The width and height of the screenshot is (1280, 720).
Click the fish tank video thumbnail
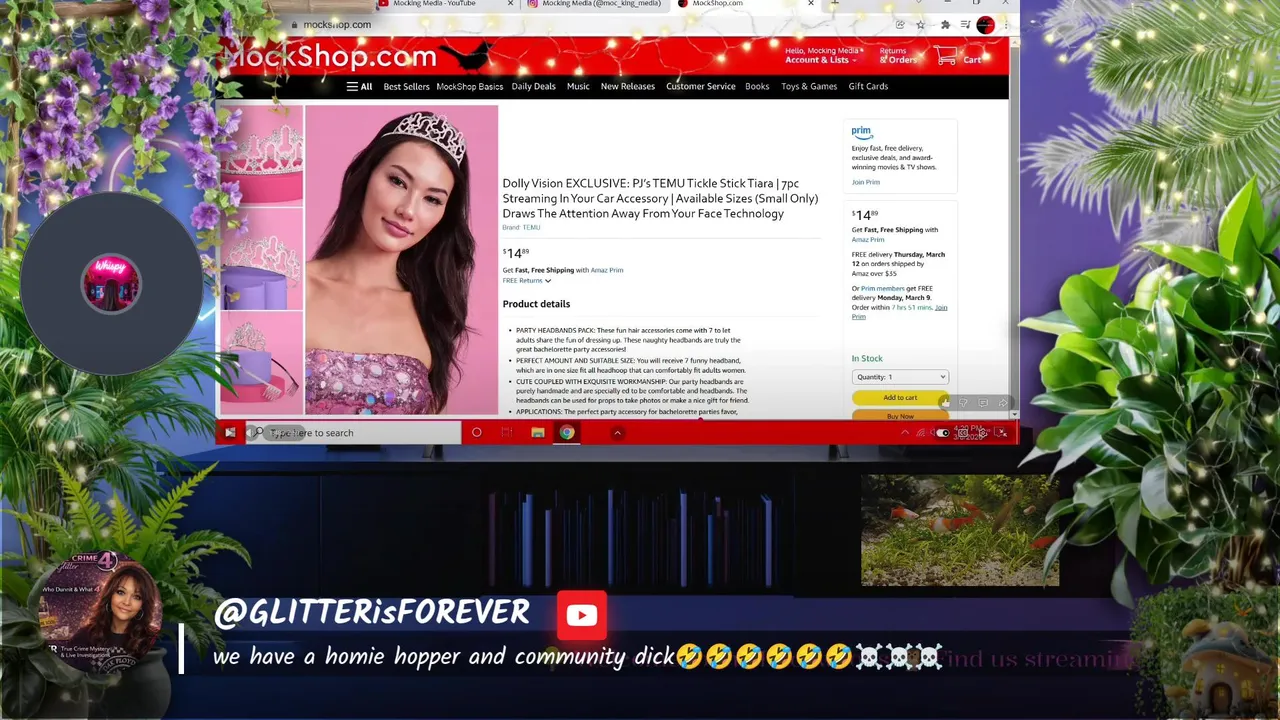(x=960, y=529)
